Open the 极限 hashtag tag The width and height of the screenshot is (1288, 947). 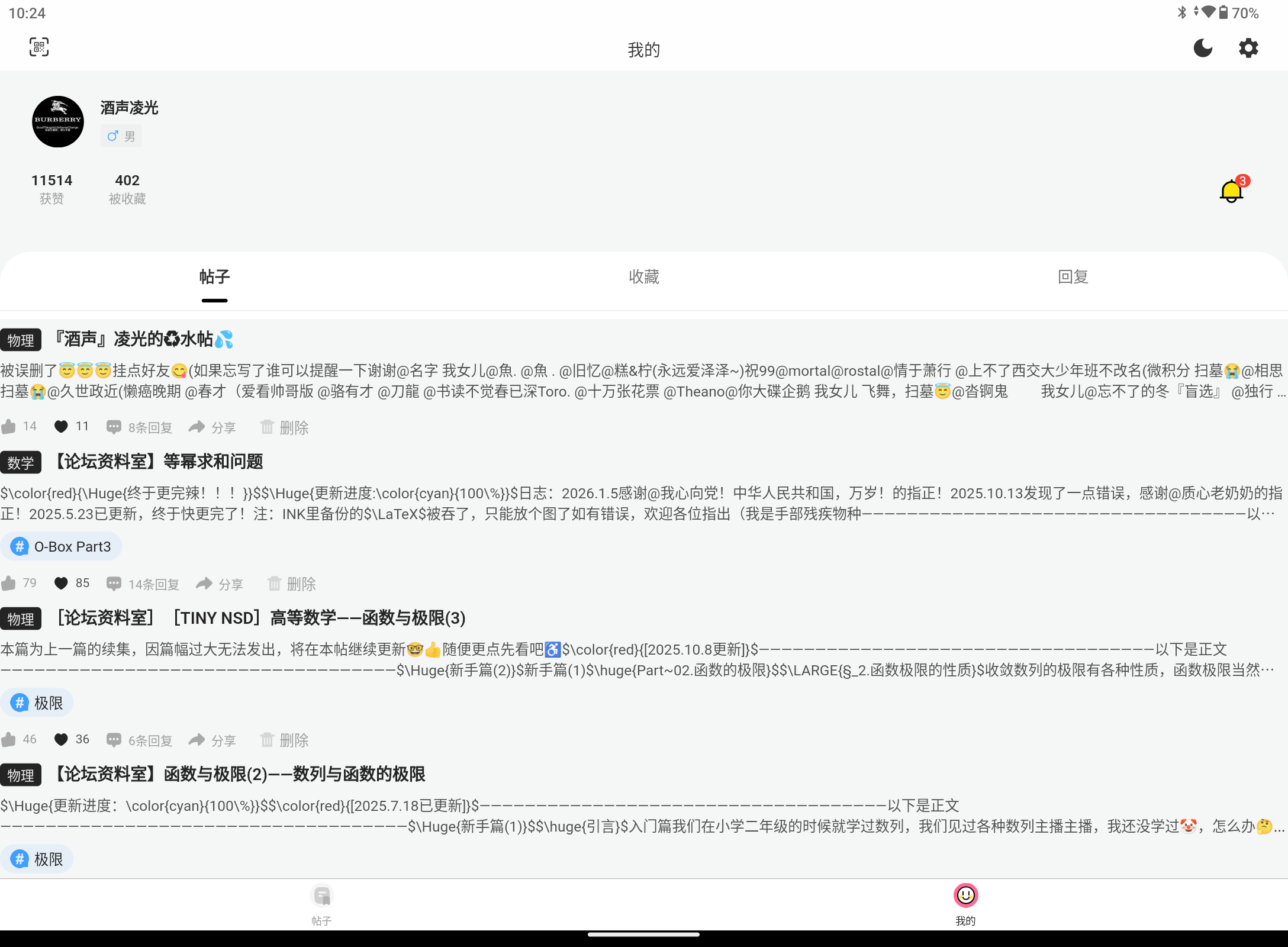37,703
